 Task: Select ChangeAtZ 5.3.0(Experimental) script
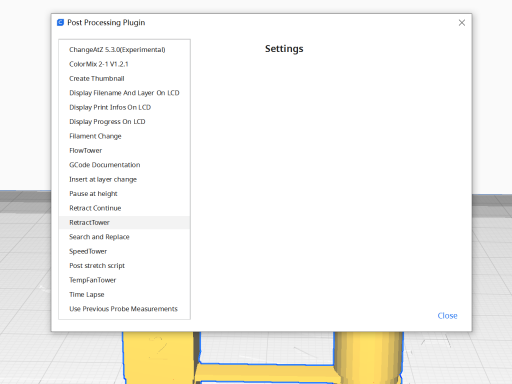pos(124,50)
